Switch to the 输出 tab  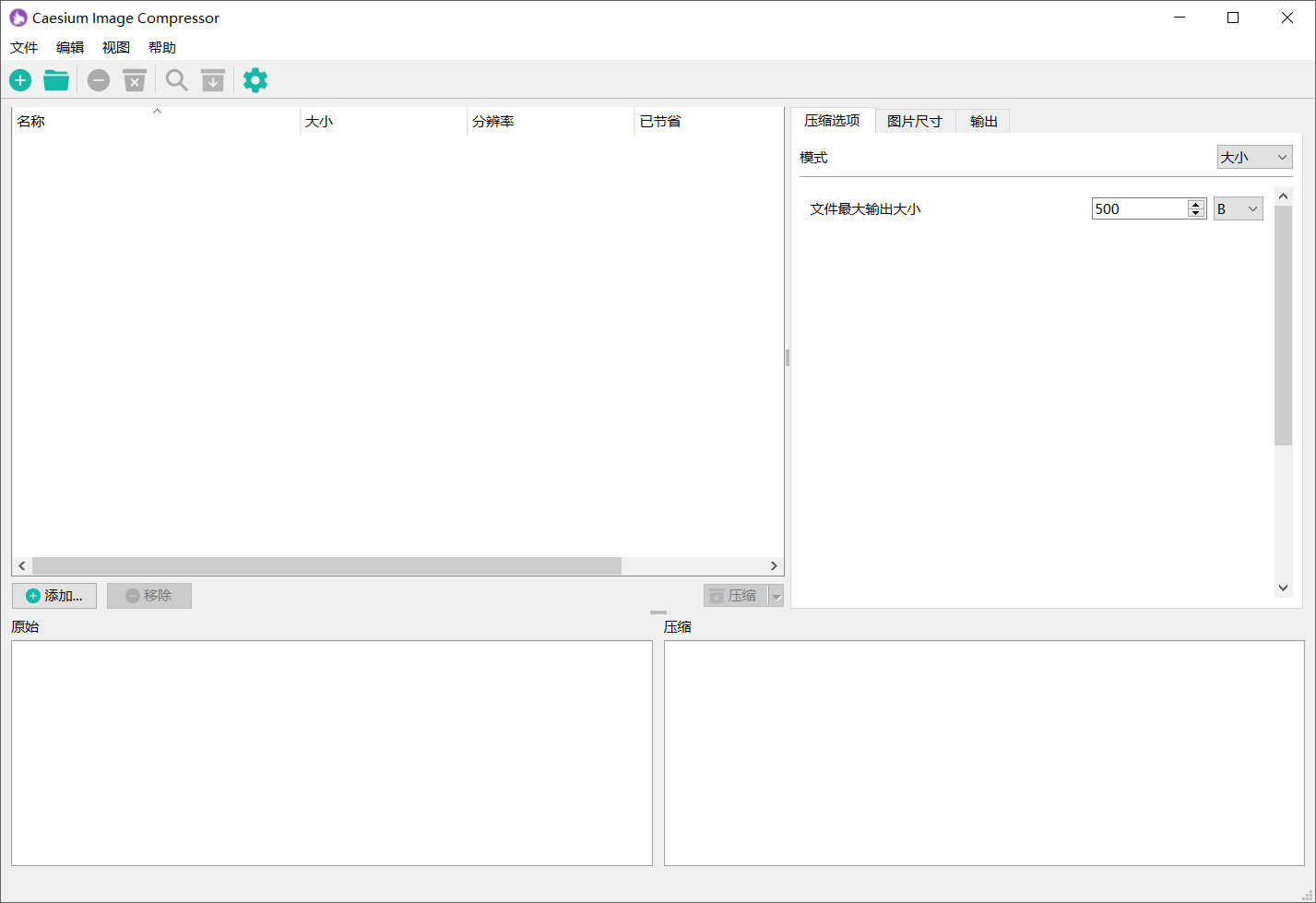tap(982, 120)
